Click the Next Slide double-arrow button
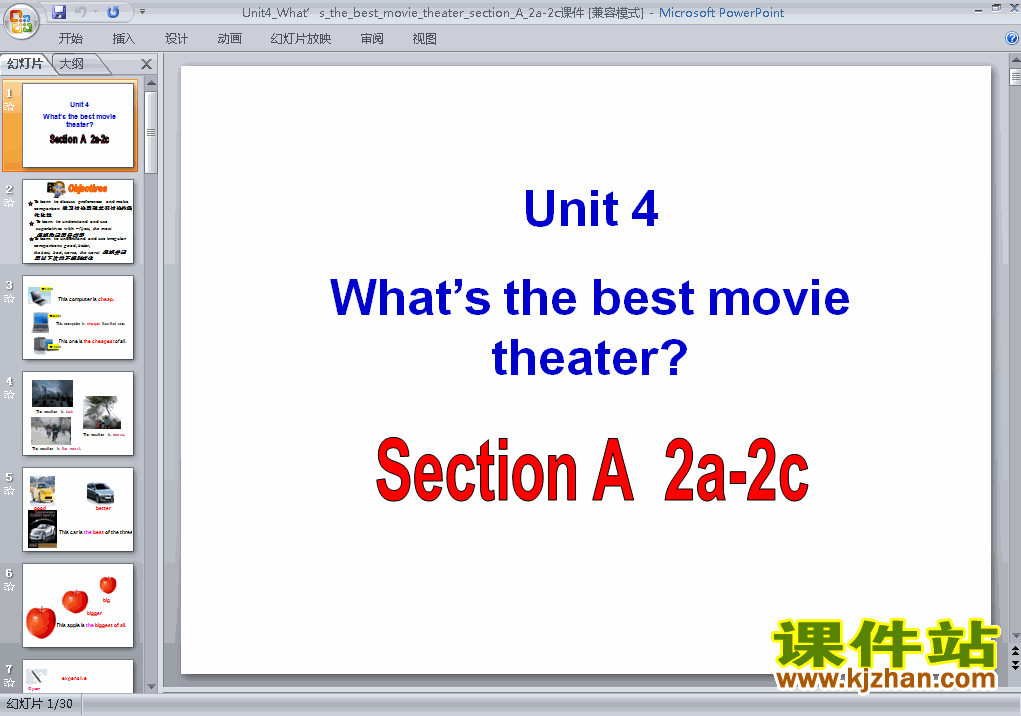This screenshot has height=716, width=1021. [1015, 664]
